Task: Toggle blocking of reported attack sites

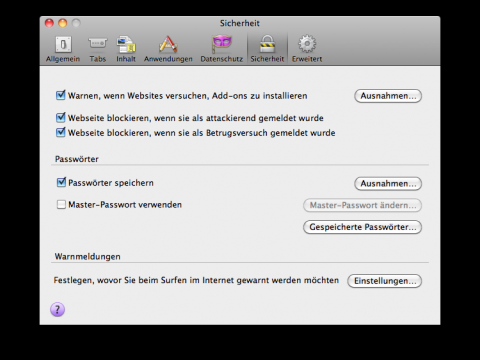Action: pyautogui.click(x=61, y=118)
